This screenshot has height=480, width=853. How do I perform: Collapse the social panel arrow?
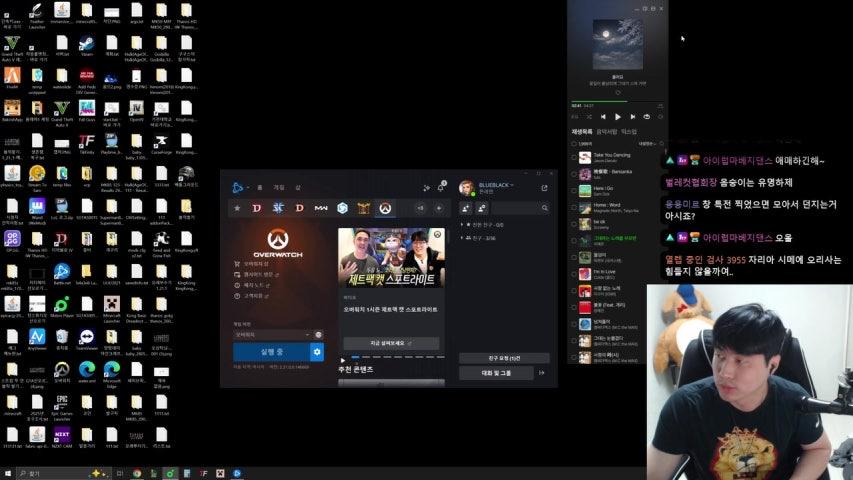[x=542, y=373]
